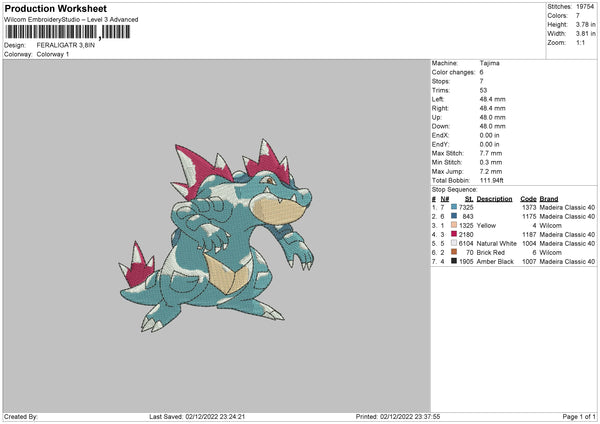Click 'Madeira Classic 40' in Natural White row
The height and width of the screenshot is (424, 600).
pos(567,243)
